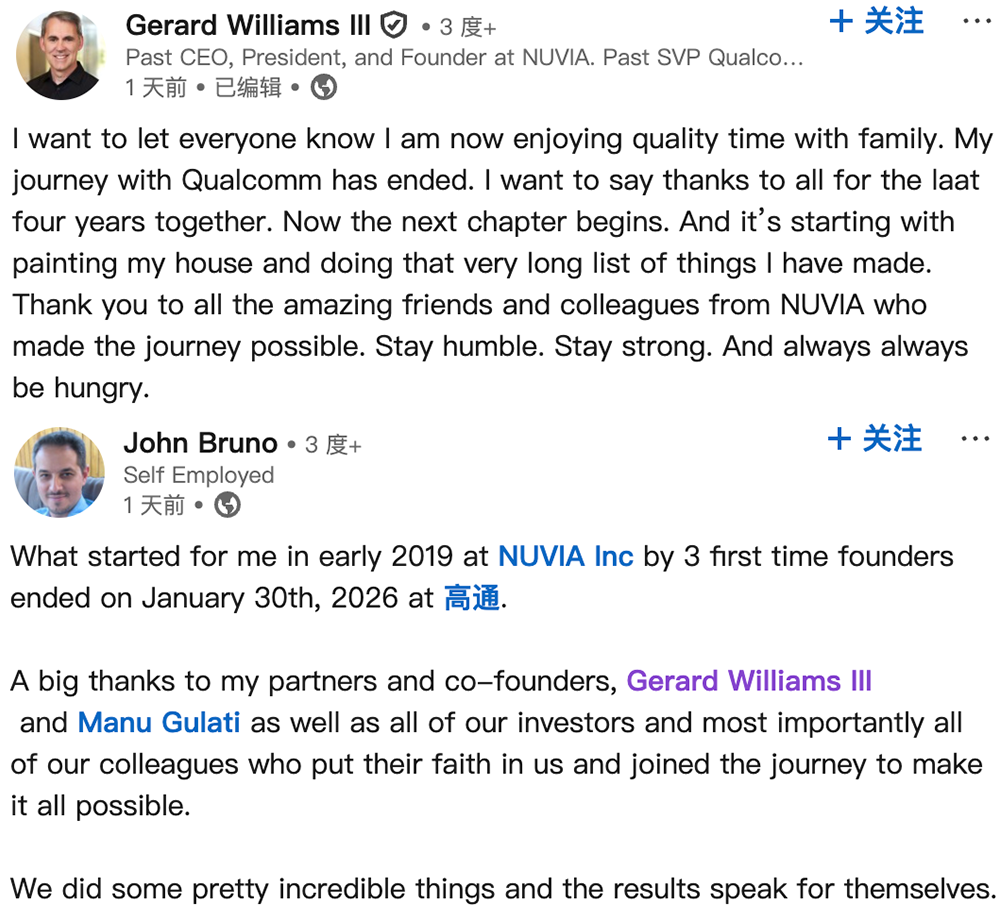This screenshot has height=907, width=1000.
Task: Open the NUVIA Inc company link
Action: coord(566,556)
